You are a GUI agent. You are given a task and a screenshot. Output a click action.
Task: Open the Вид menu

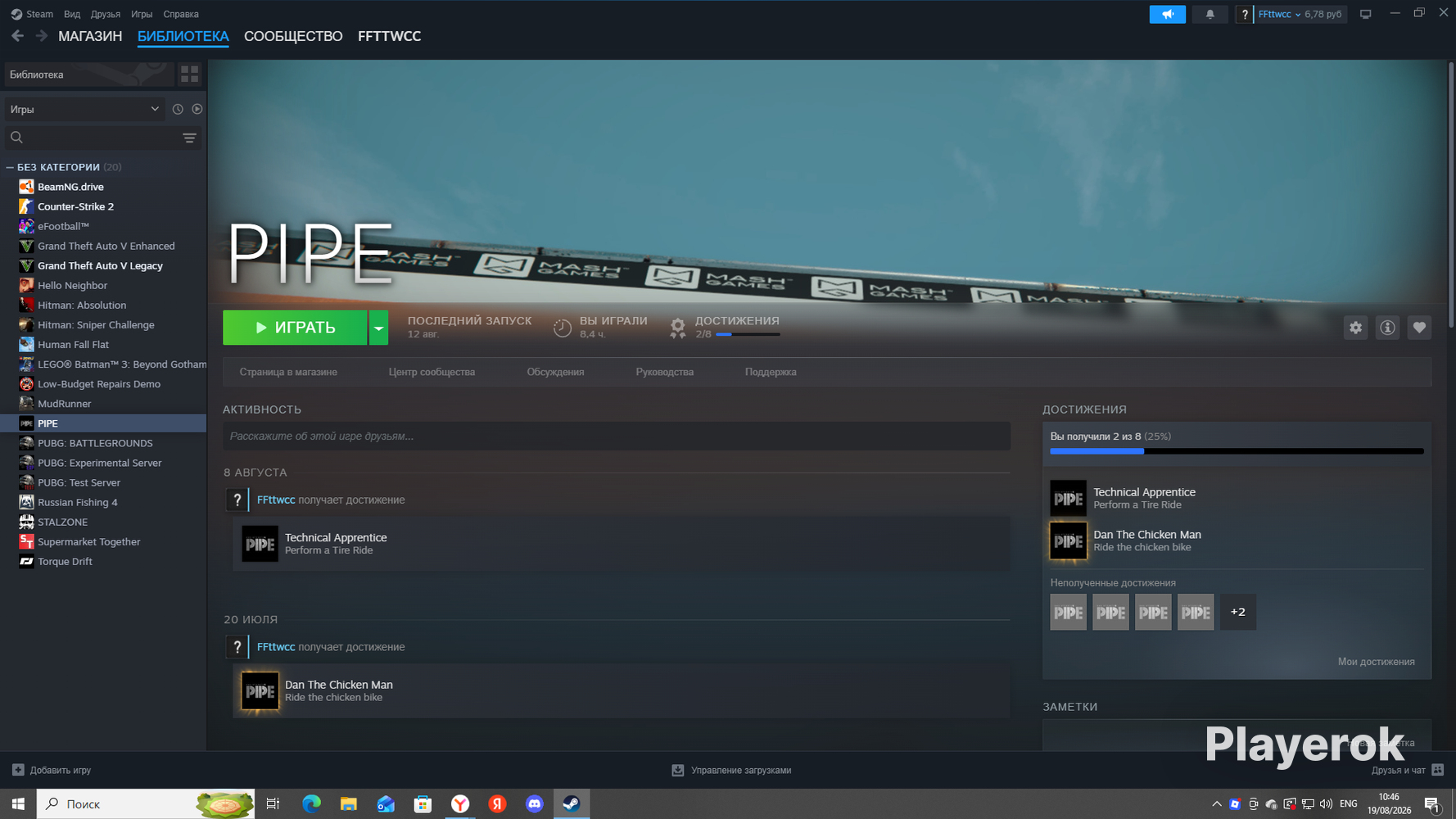click(72, 14)
